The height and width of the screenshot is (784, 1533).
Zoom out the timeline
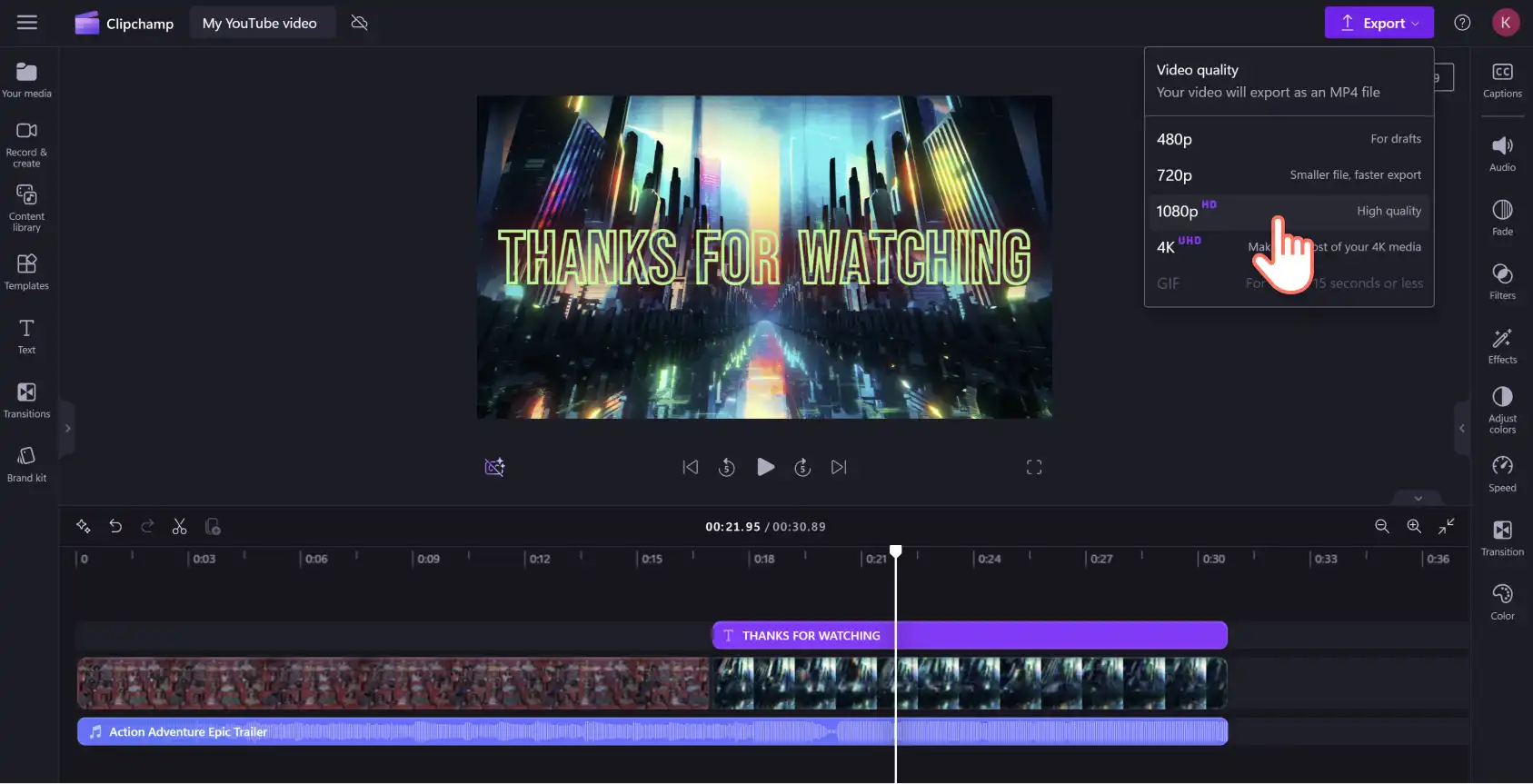1382,526
